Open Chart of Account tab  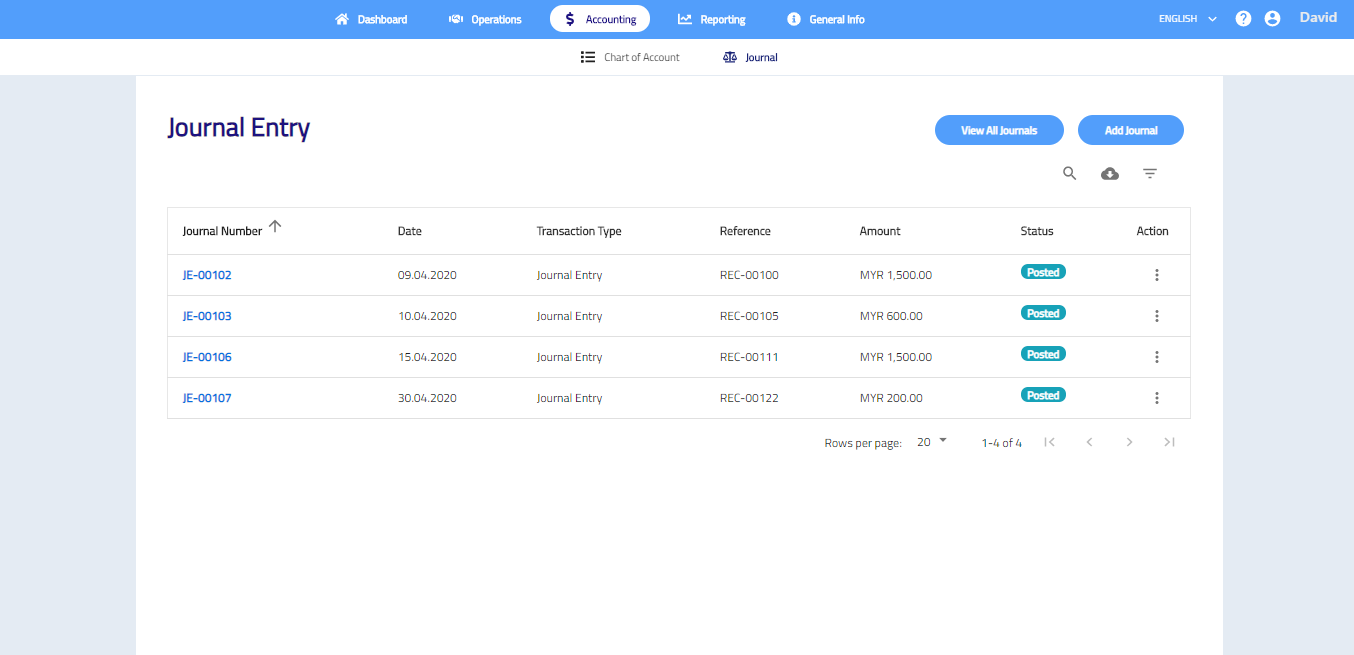click(x=630, y=58)
